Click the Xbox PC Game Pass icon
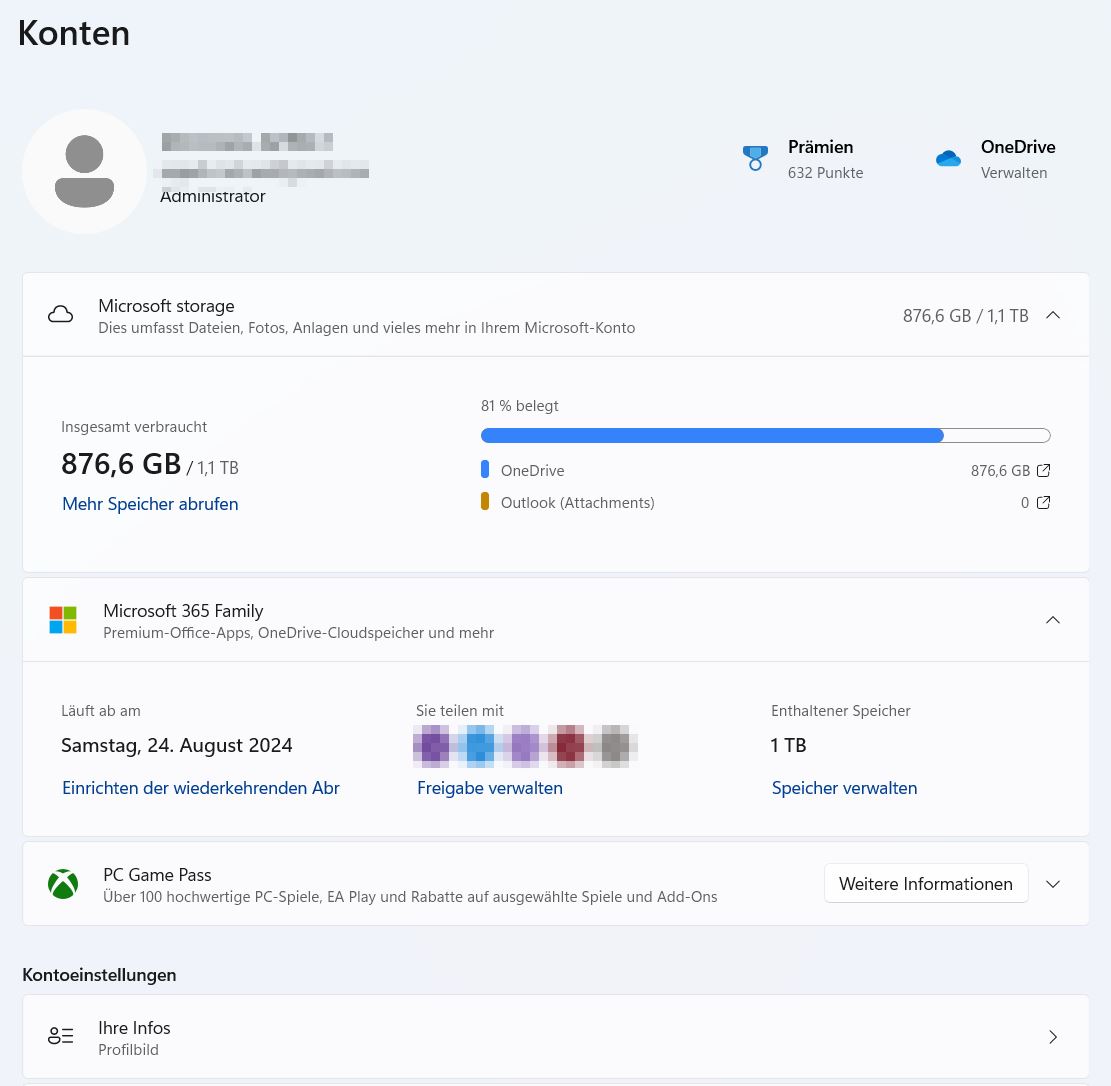This screenshot has width=1111, height=1086. (63, 884)
